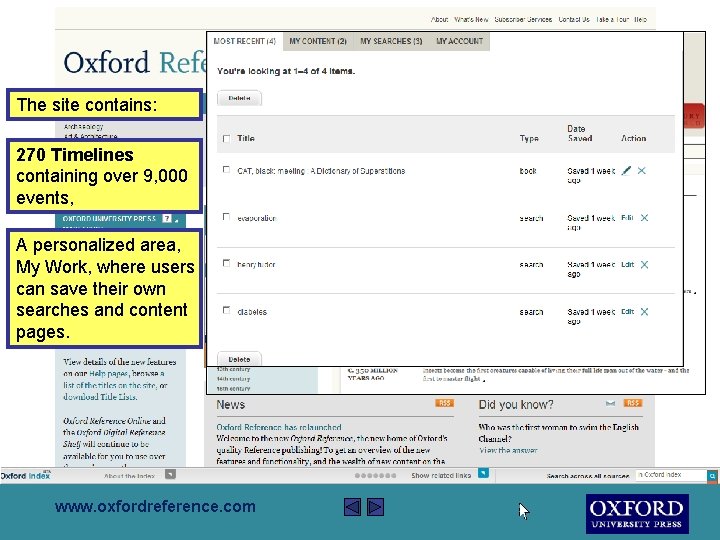Open the CAT, black: meeting title

tap(321, 171)
